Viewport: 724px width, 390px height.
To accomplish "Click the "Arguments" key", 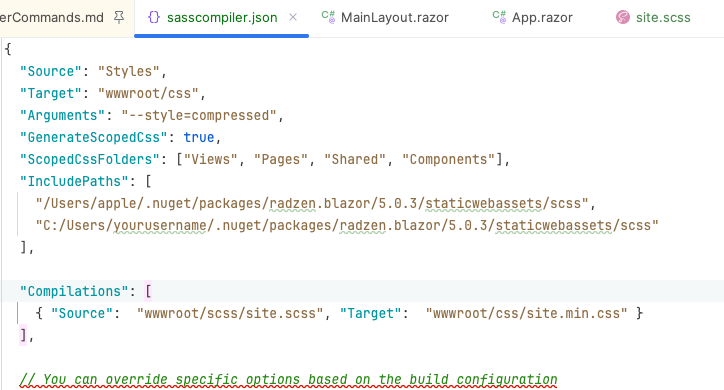I will 62,115.
